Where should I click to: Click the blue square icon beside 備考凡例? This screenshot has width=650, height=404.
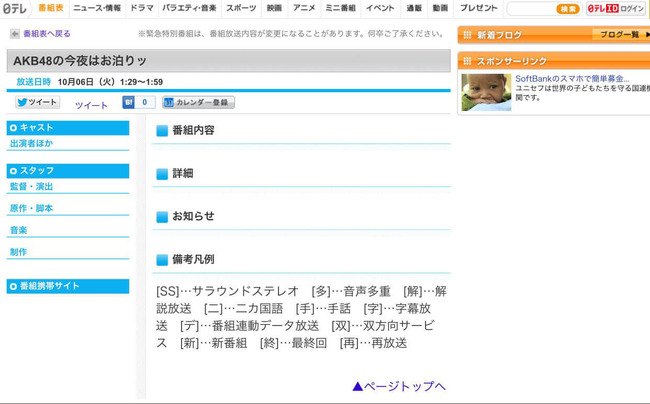(162, 260)
